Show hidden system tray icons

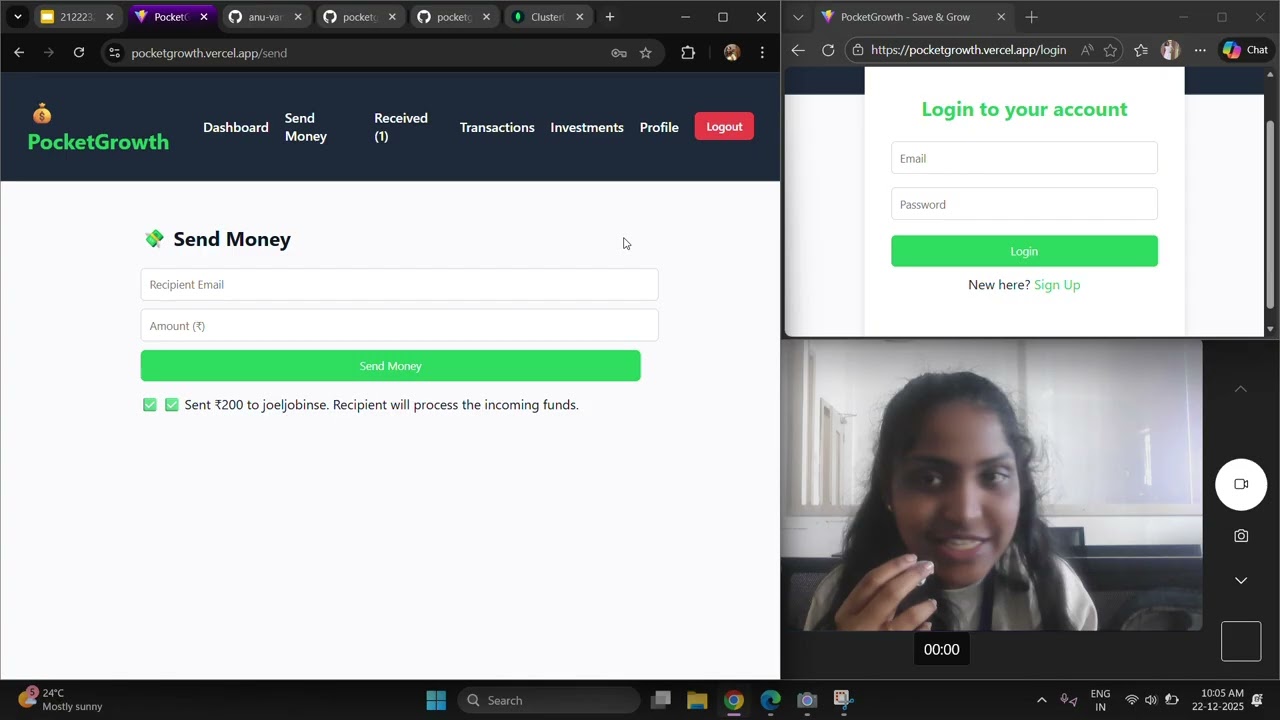(x=1041, y=700)
